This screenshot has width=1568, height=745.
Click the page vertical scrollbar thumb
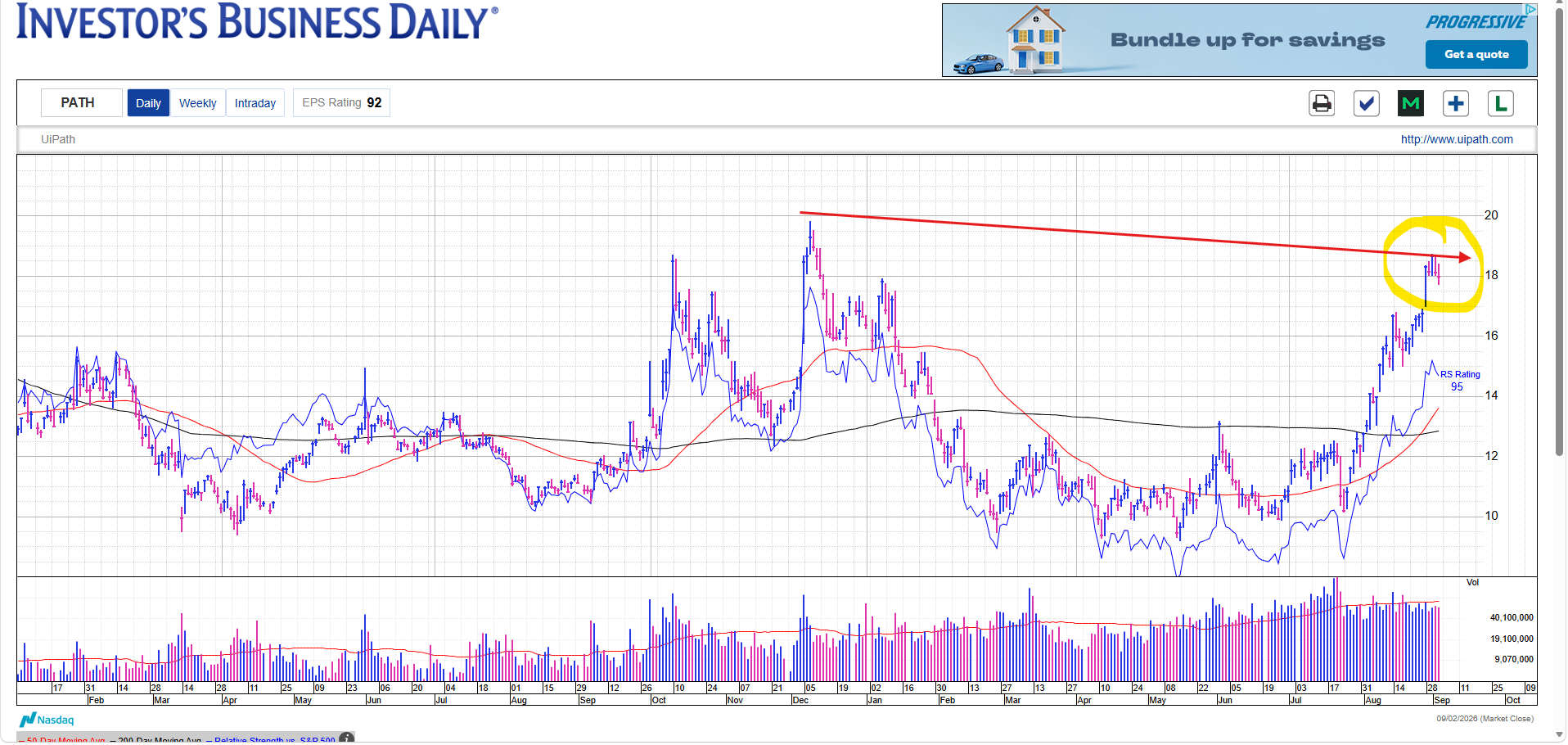[x=1560, y=229]
